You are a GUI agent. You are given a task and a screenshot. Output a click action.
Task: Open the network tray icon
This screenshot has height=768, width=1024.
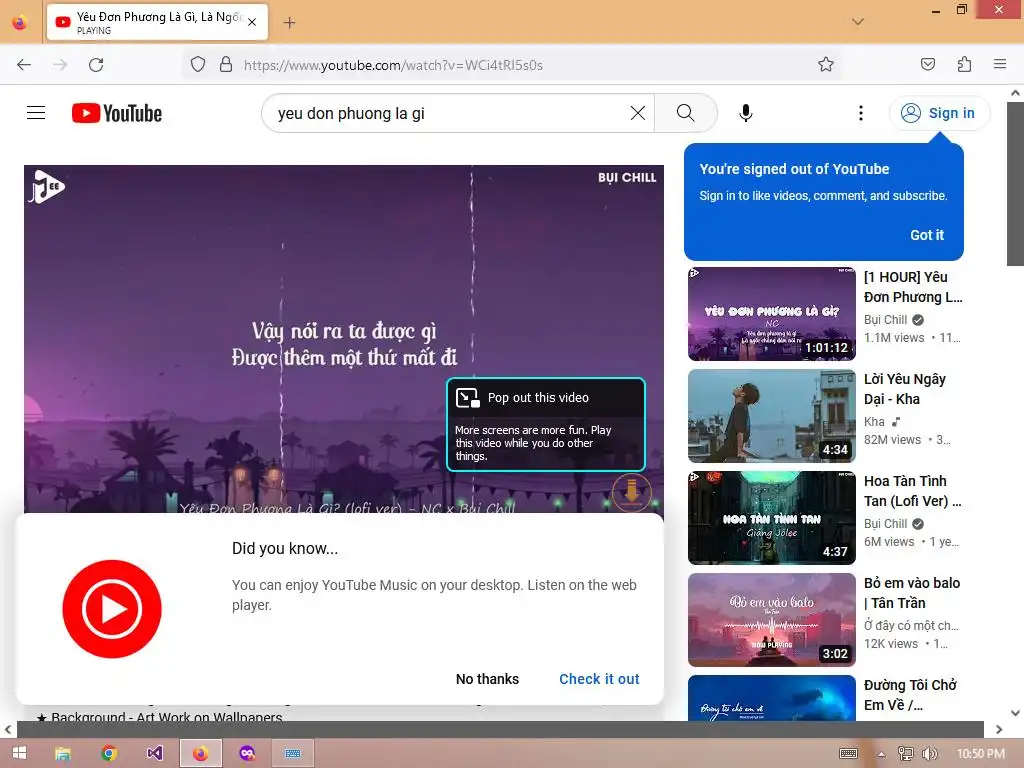pyautogui.click(x=905, y=754)
